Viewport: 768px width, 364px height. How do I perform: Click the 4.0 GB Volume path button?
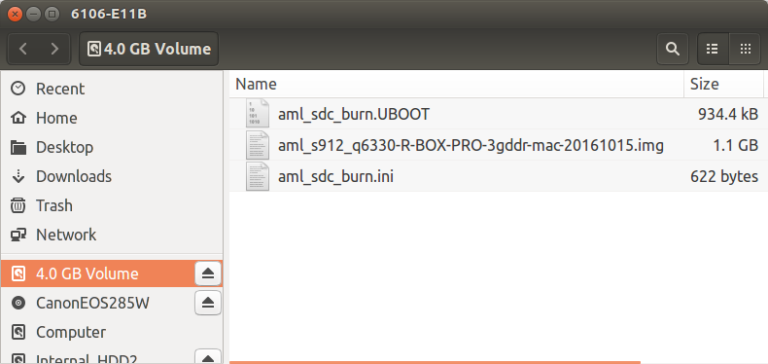pyautogui.click(x=149, y=49)
